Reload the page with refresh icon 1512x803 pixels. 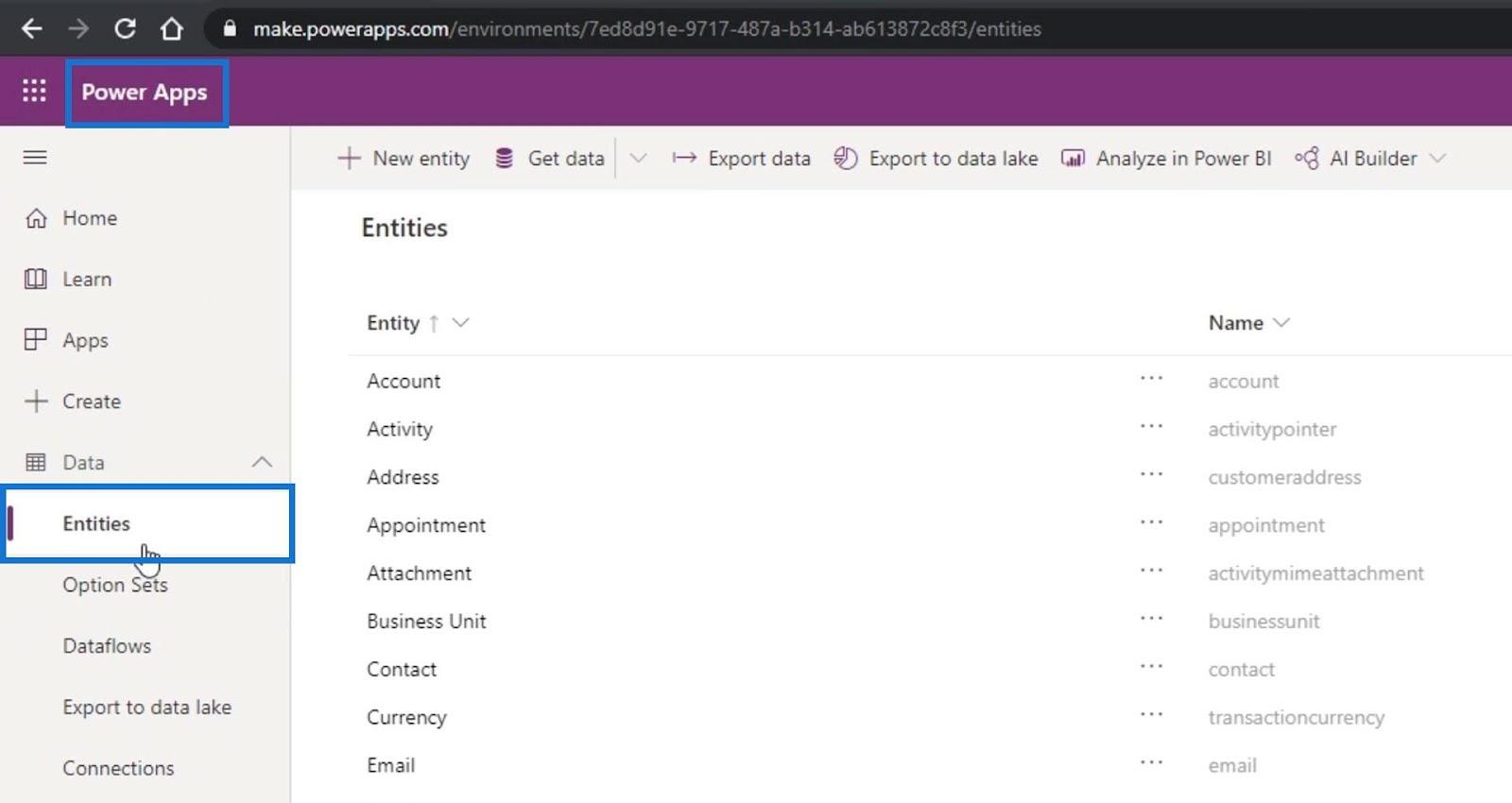point(125,28)
